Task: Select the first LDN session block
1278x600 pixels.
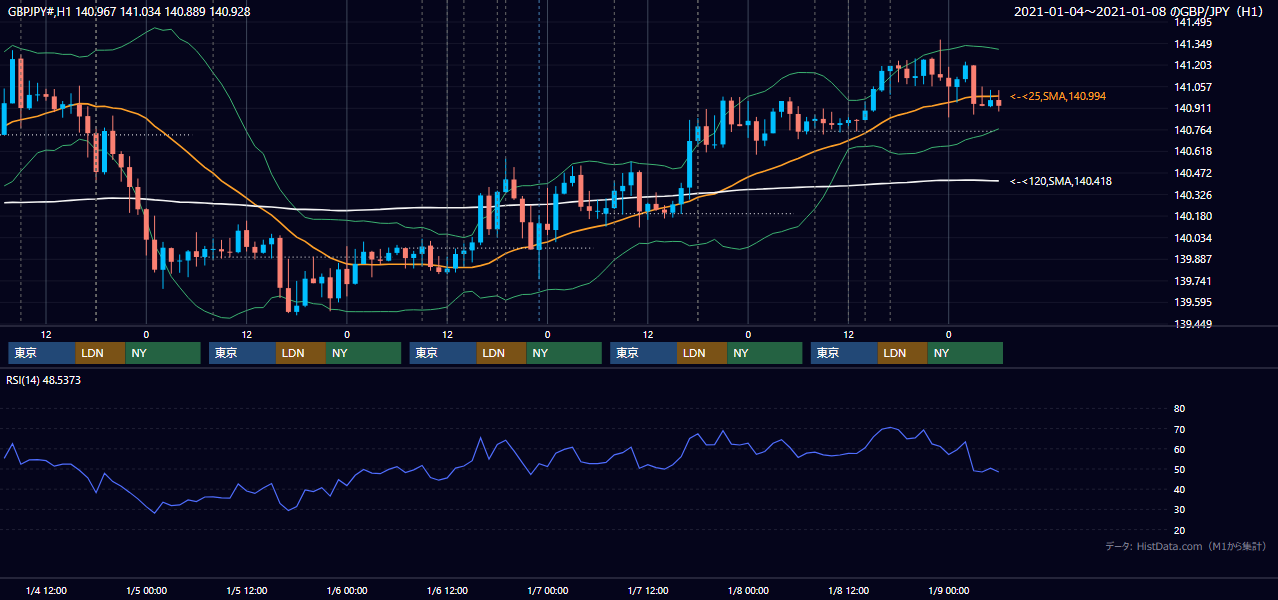Action: click(100, 353)
